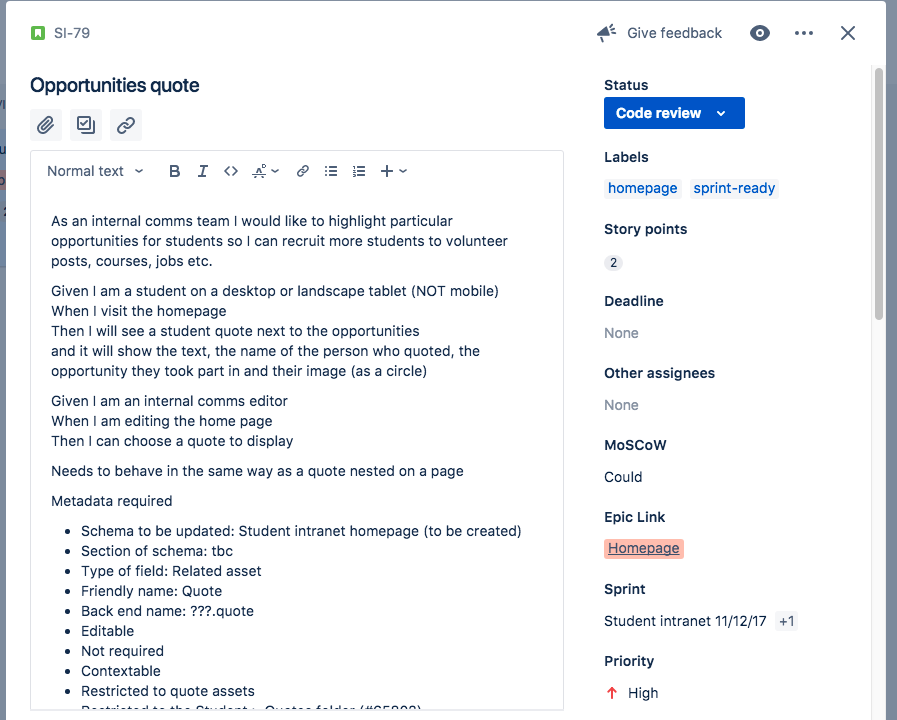Open the Code review status dropdown
The image size is (897, 720).
click(x=673, y=113)
